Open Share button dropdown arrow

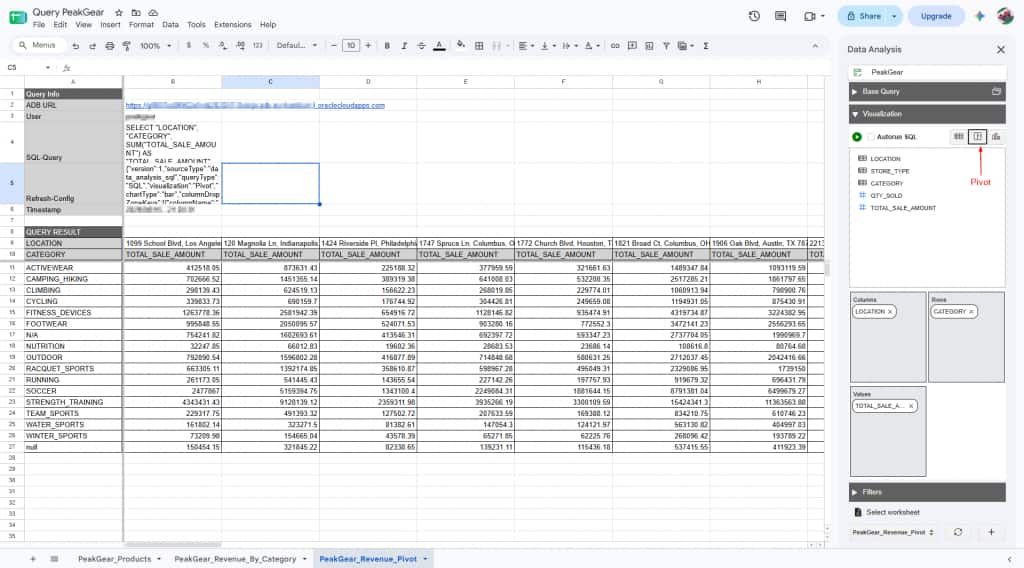click(x=894, y=16)
